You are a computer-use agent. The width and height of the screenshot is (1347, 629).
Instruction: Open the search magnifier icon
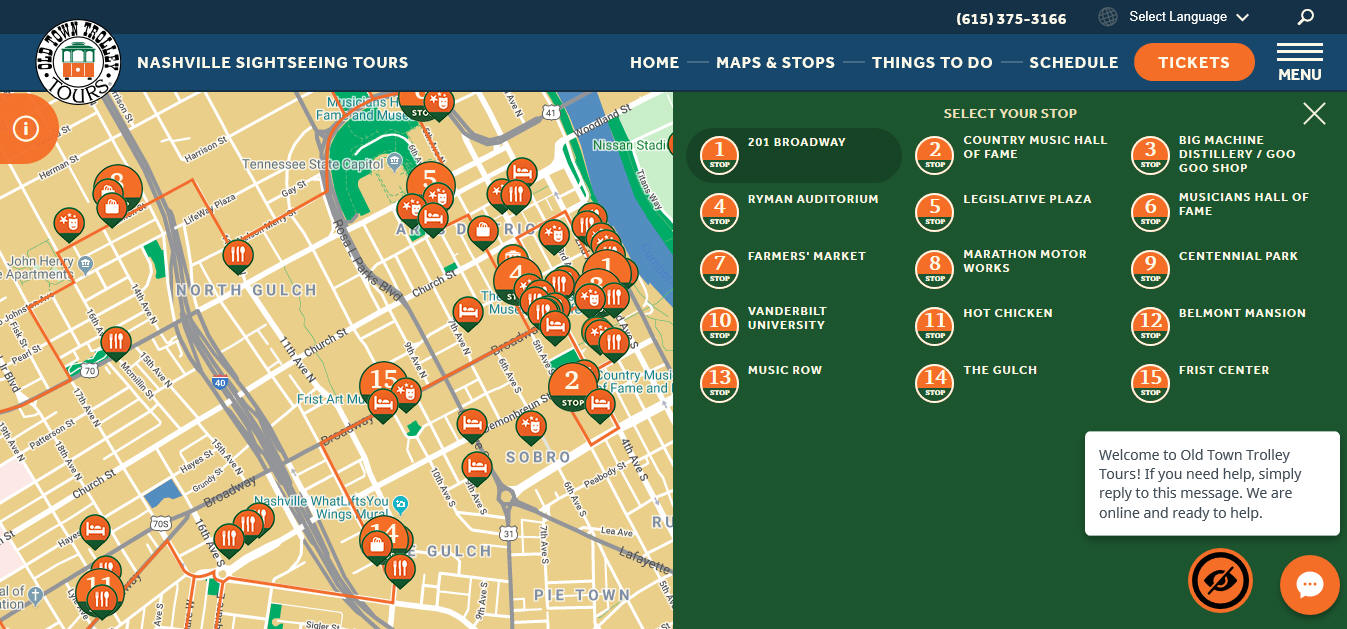pyautogui.click(x=1305, y=17)
